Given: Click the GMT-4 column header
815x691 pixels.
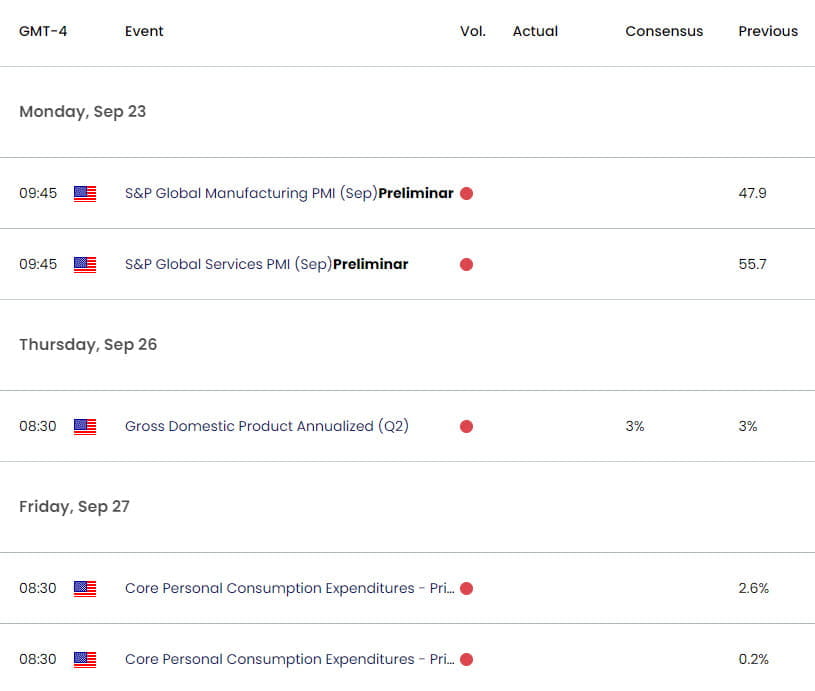Looking at the screenshot, I should [43, 31].
